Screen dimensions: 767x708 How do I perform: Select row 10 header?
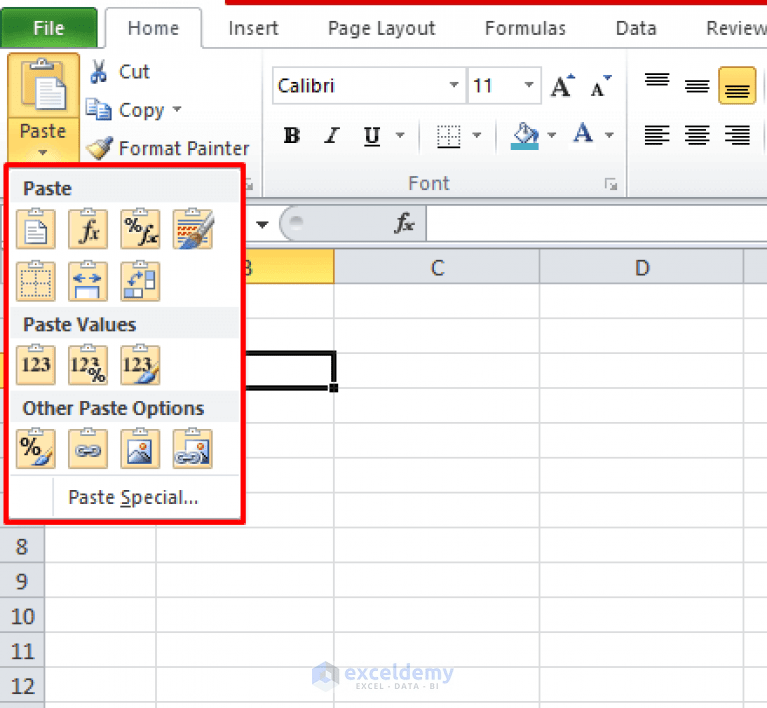point(22,616)
